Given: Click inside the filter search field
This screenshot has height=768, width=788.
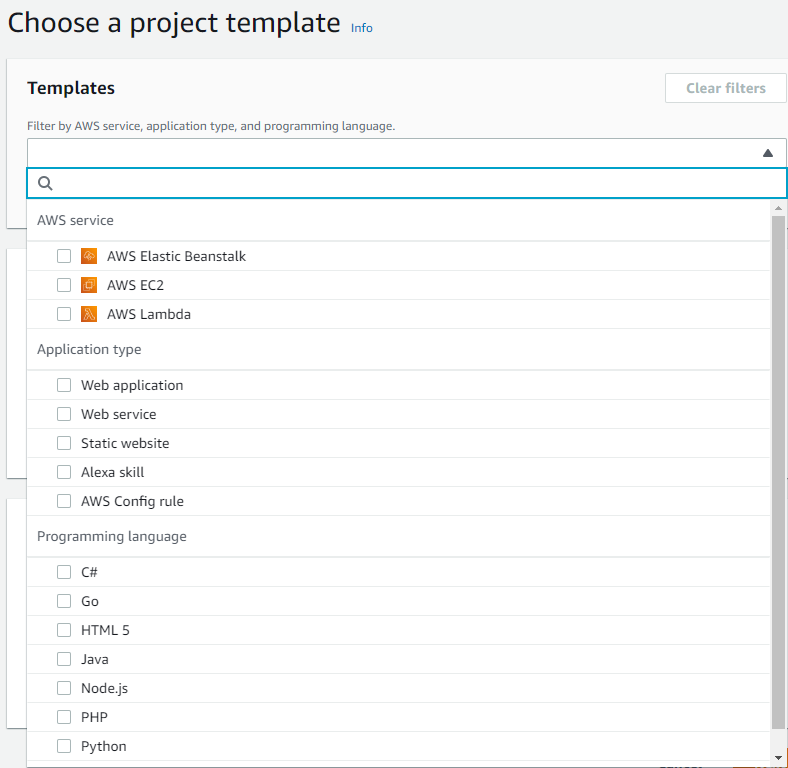Looking at the screenshot, I should pos(407,183).
